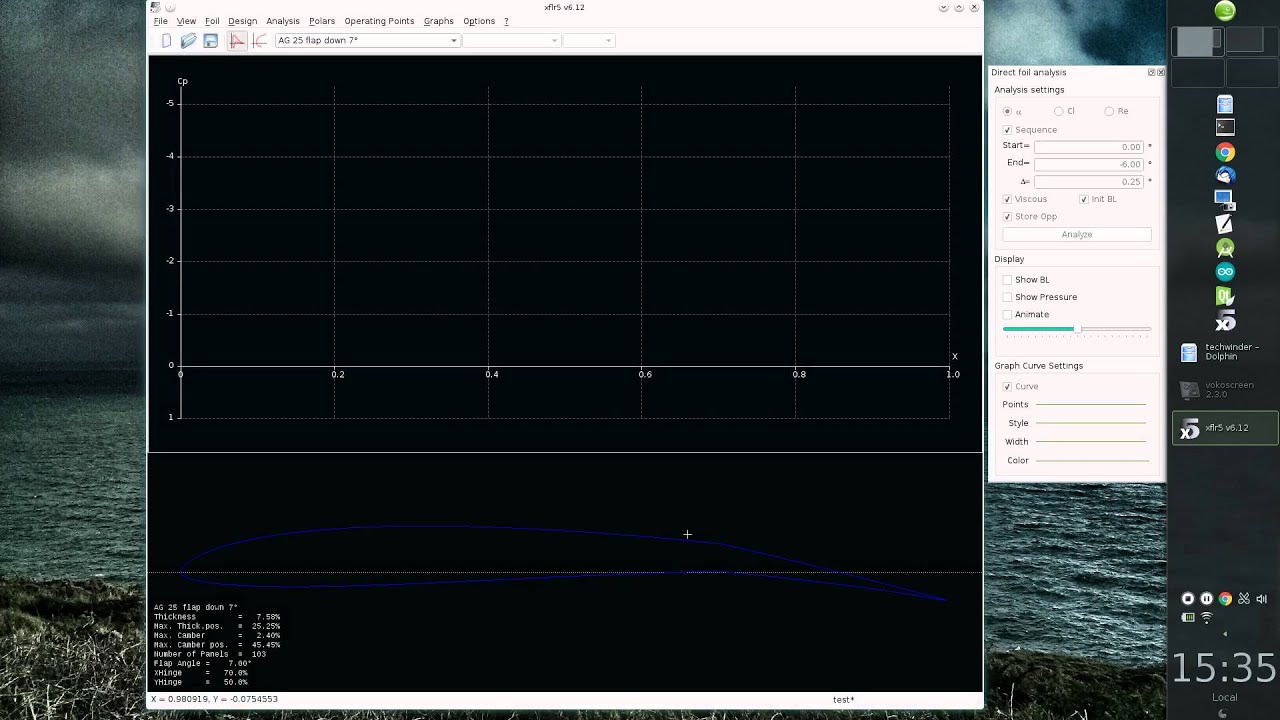
Task: Enable the Show BL checkbox
Action: (x=1008, y=280)
